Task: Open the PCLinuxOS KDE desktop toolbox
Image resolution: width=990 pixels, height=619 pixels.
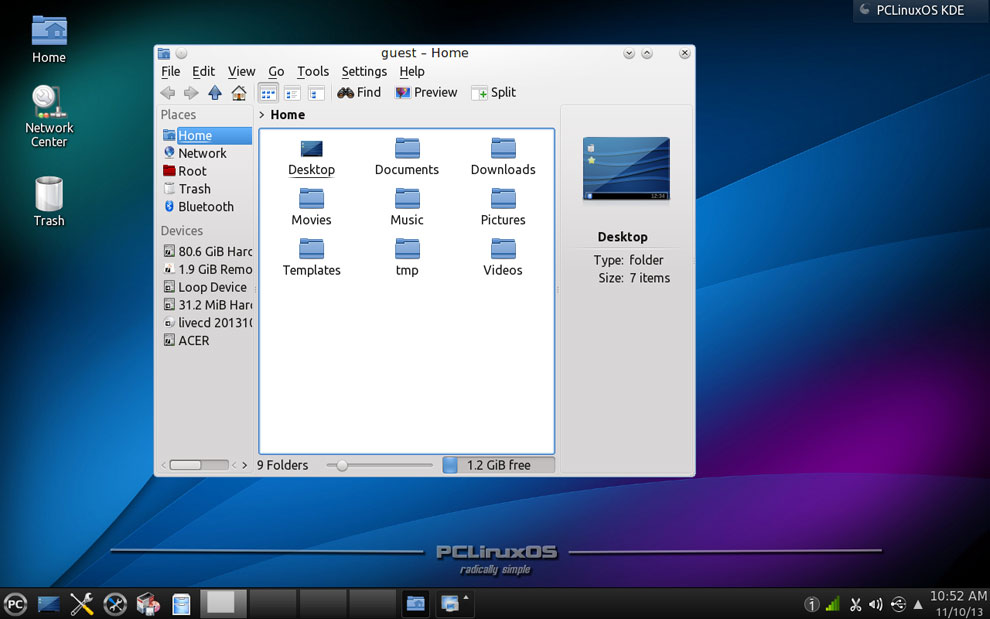Action: click(x=920, y=10)
